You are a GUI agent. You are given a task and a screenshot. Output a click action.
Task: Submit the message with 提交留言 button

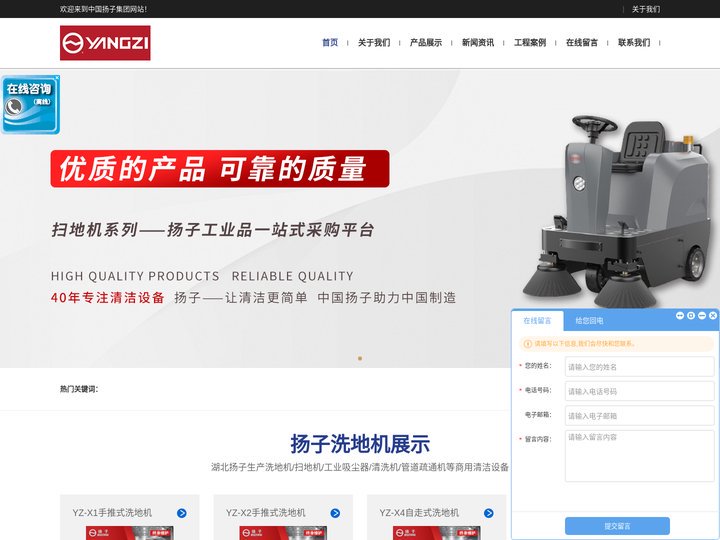[x=617, y=526]
